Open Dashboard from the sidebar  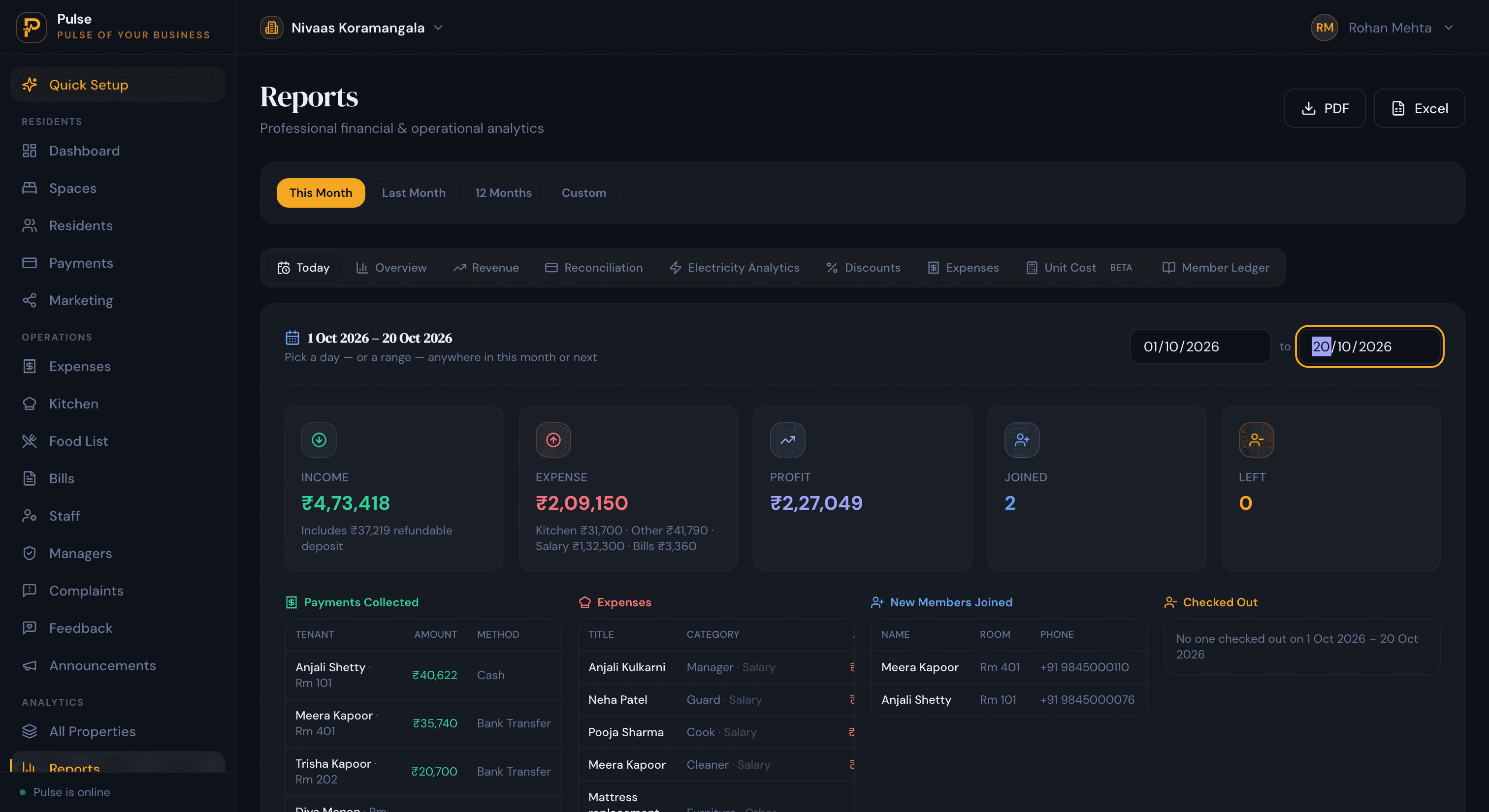[117, 151]
